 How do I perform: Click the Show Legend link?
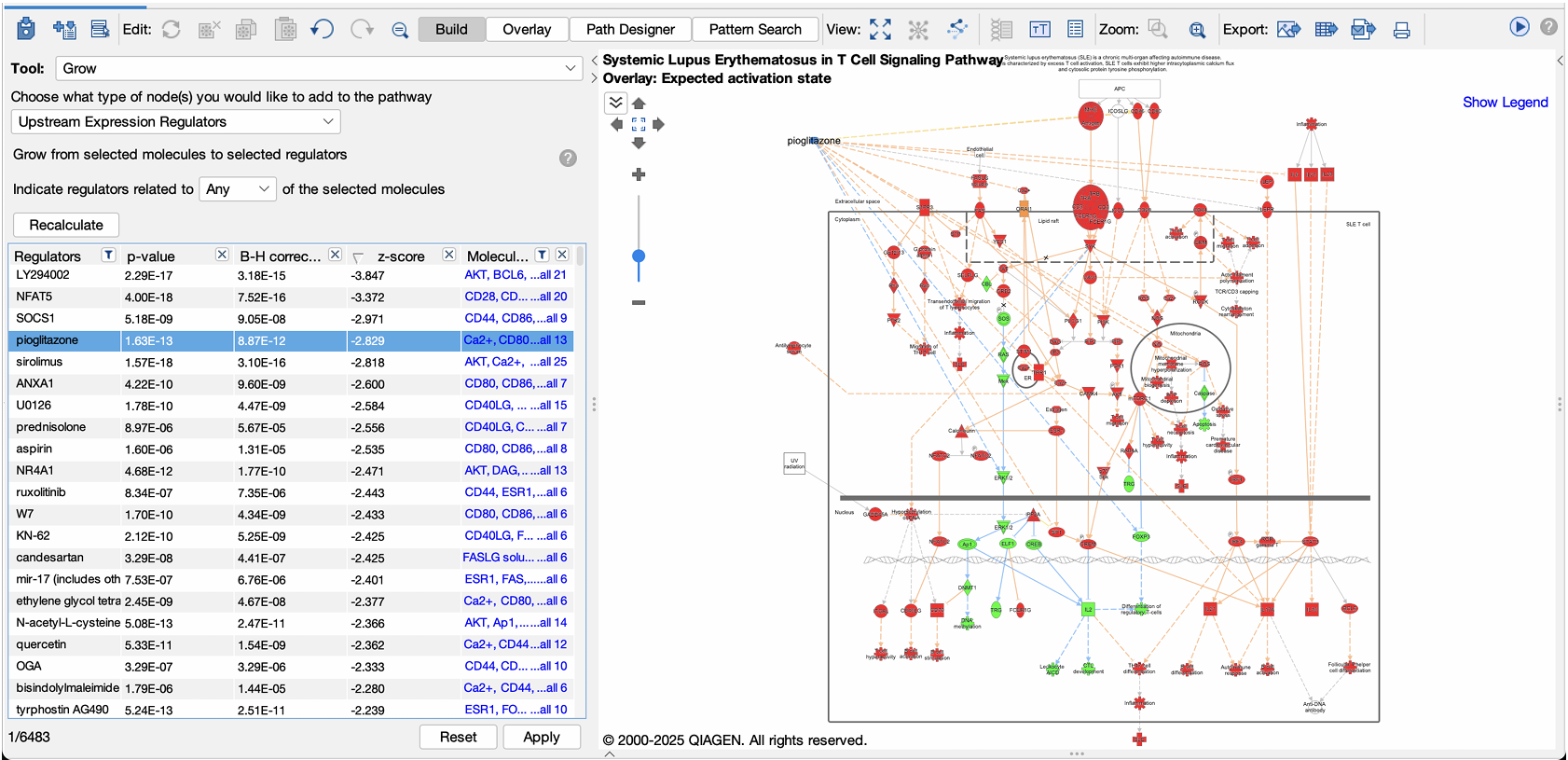point(1505,102)
